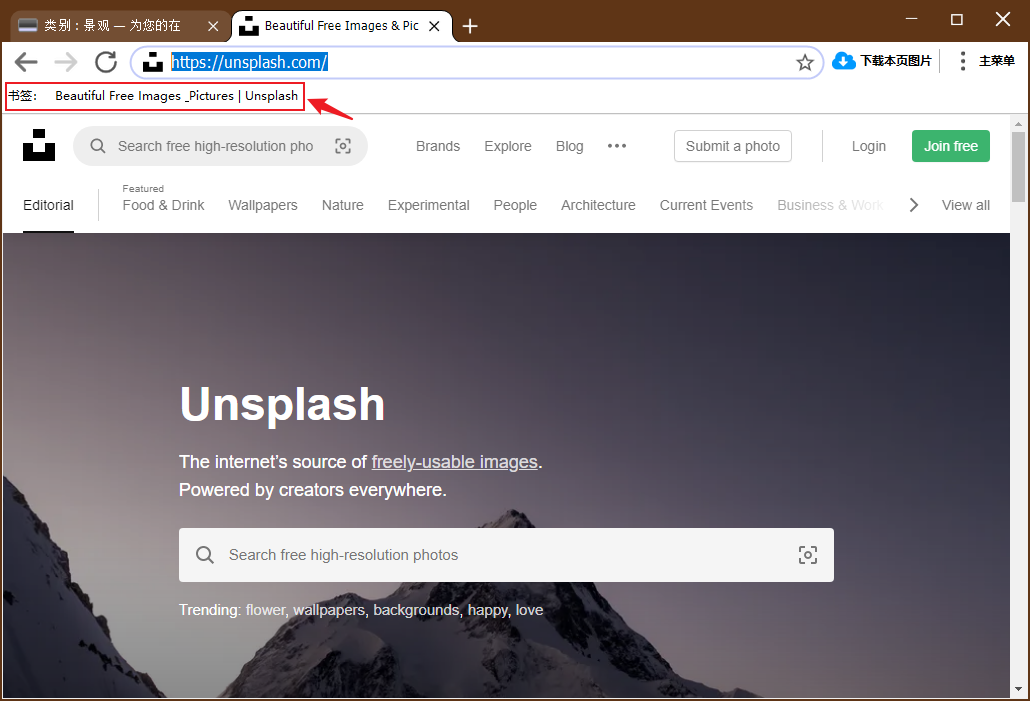Click the View all topics link
This screenshot has height=701, width=1030.
[966, 205]
